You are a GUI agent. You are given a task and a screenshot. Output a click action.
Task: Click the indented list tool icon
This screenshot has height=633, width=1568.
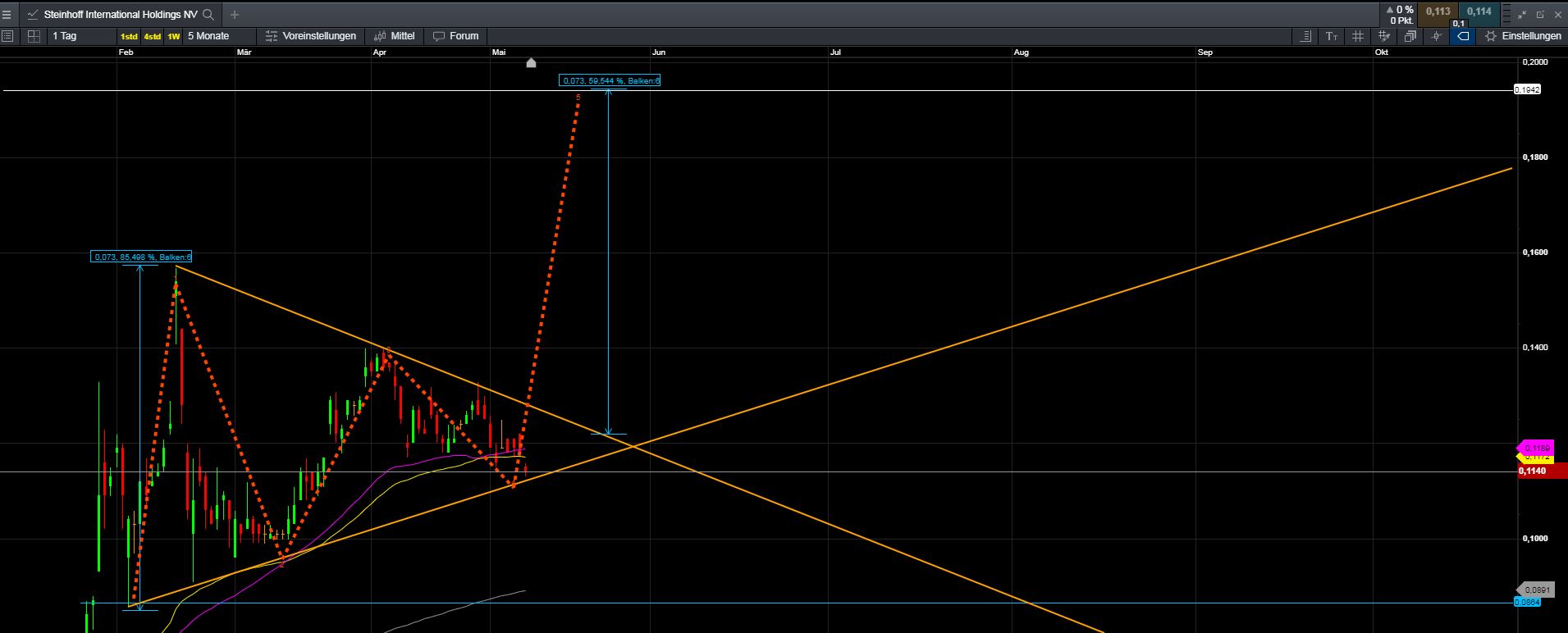(x=1305, y=36)
